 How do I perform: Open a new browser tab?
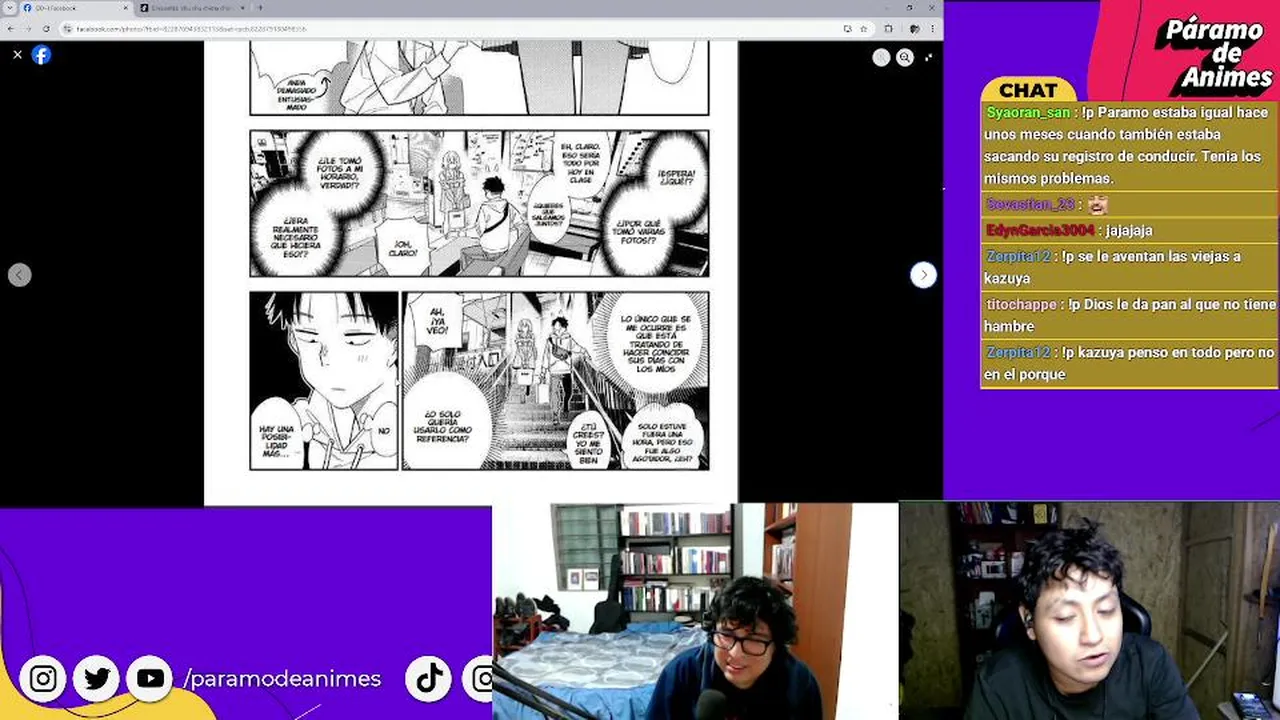click(260, 8)
